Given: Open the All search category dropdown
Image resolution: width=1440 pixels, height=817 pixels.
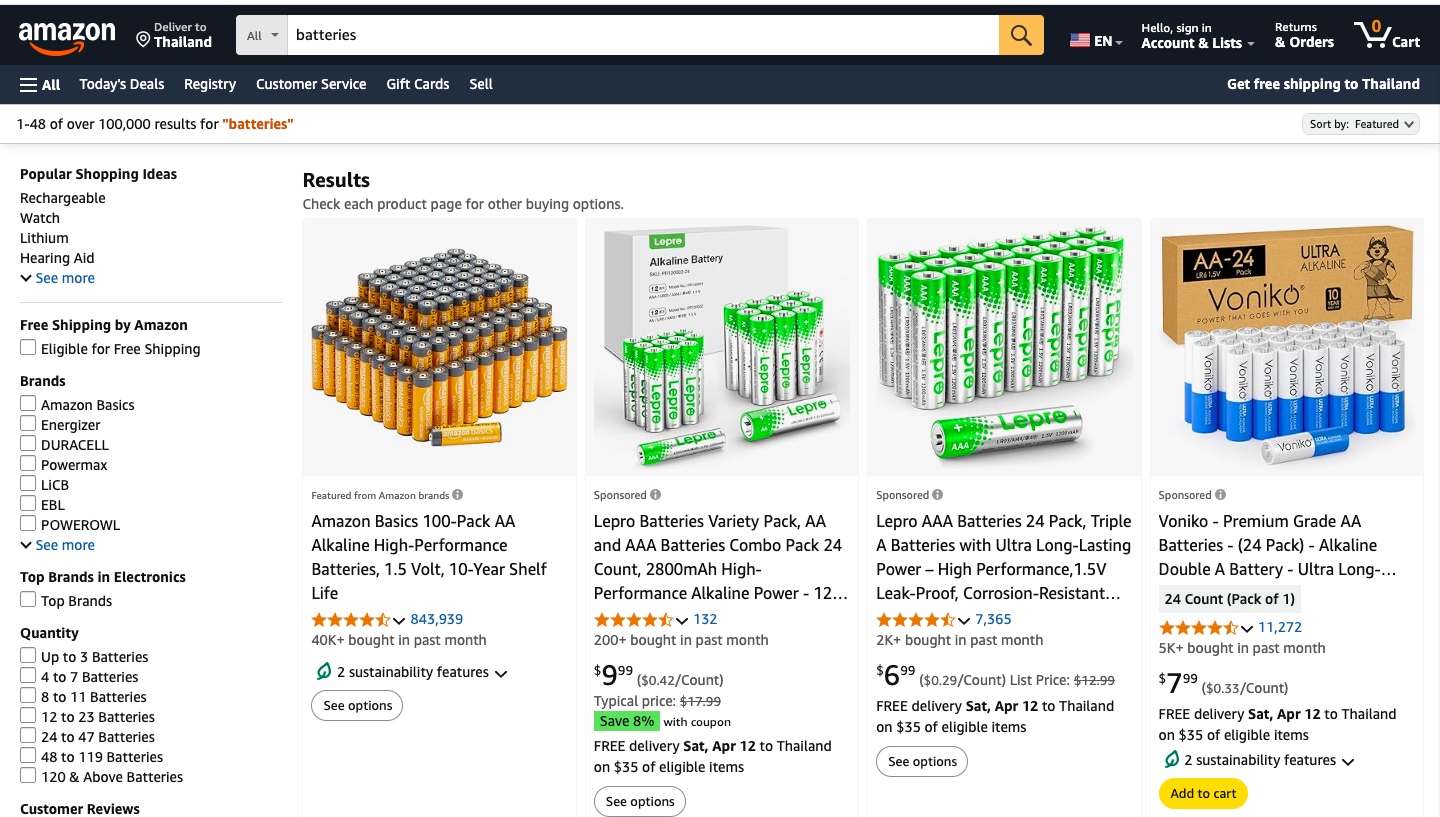Looking at the screenshot, I should click(262, 35).
